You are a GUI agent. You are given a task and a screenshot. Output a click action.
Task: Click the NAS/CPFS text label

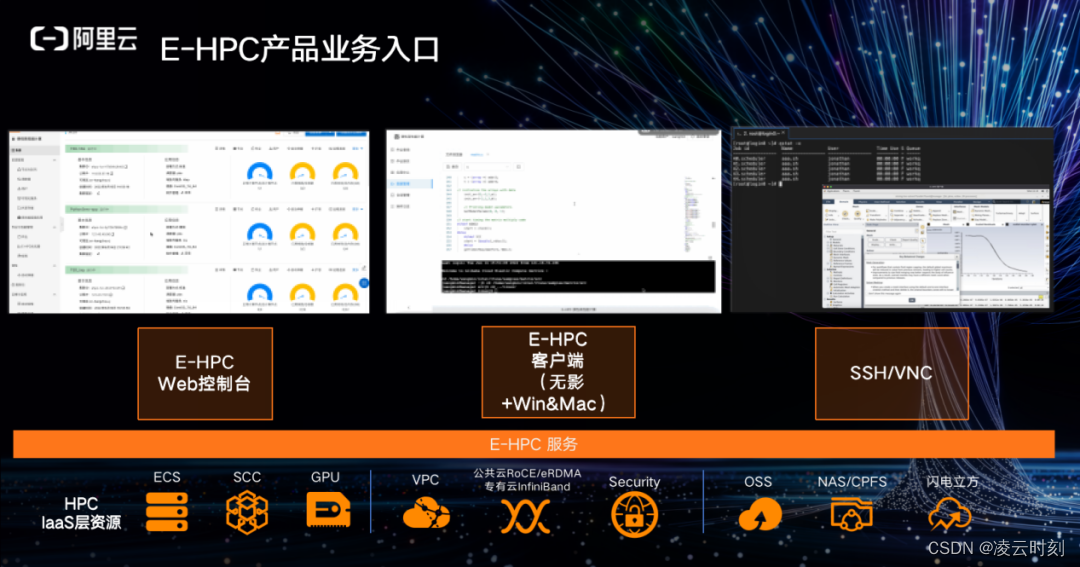[x=852, y=482]
